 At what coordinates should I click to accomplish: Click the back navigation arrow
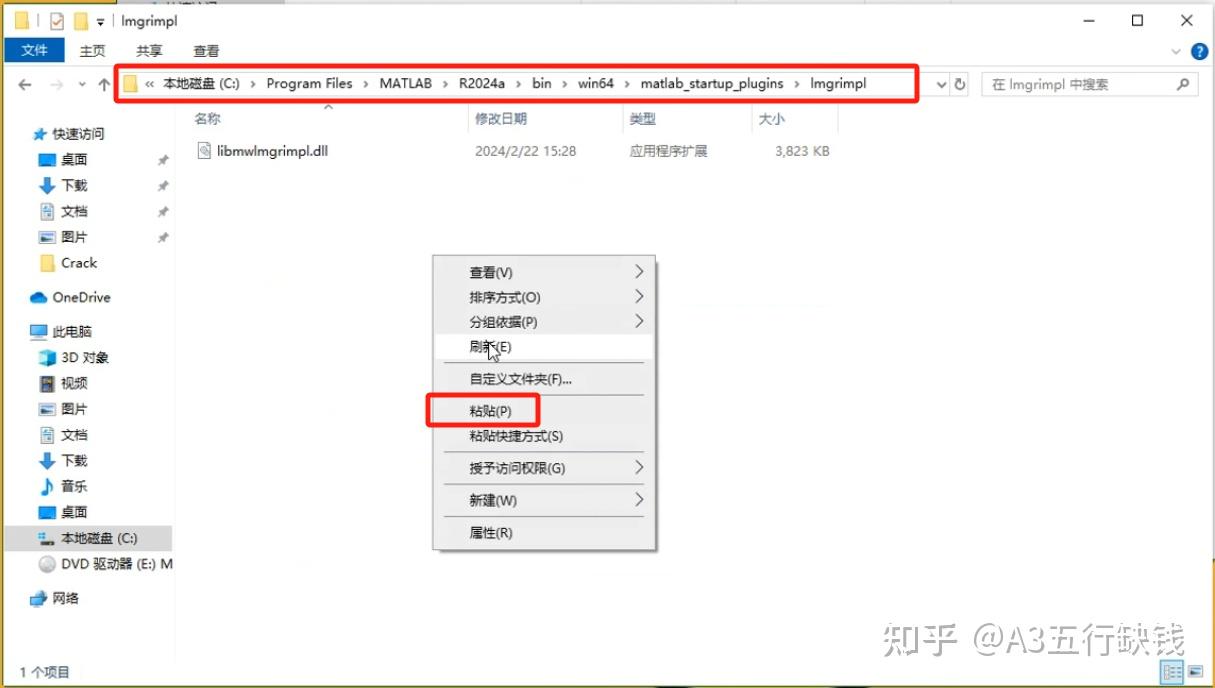(x=25, y=84)
